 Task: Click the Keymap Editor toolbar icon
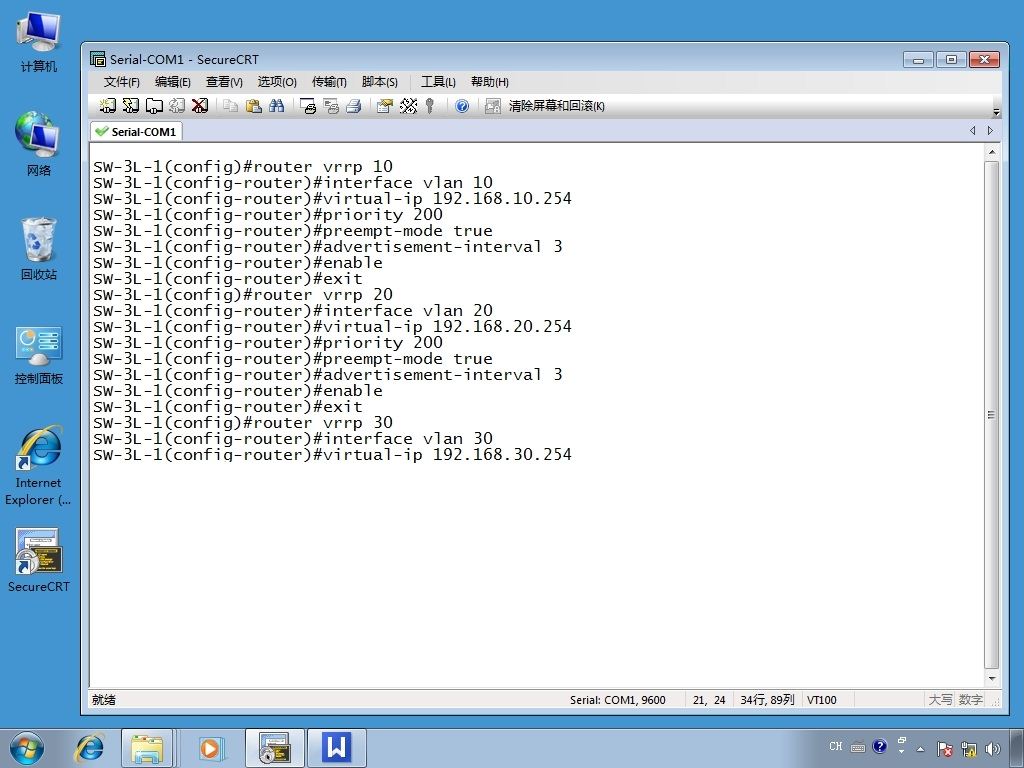(408, 106)
